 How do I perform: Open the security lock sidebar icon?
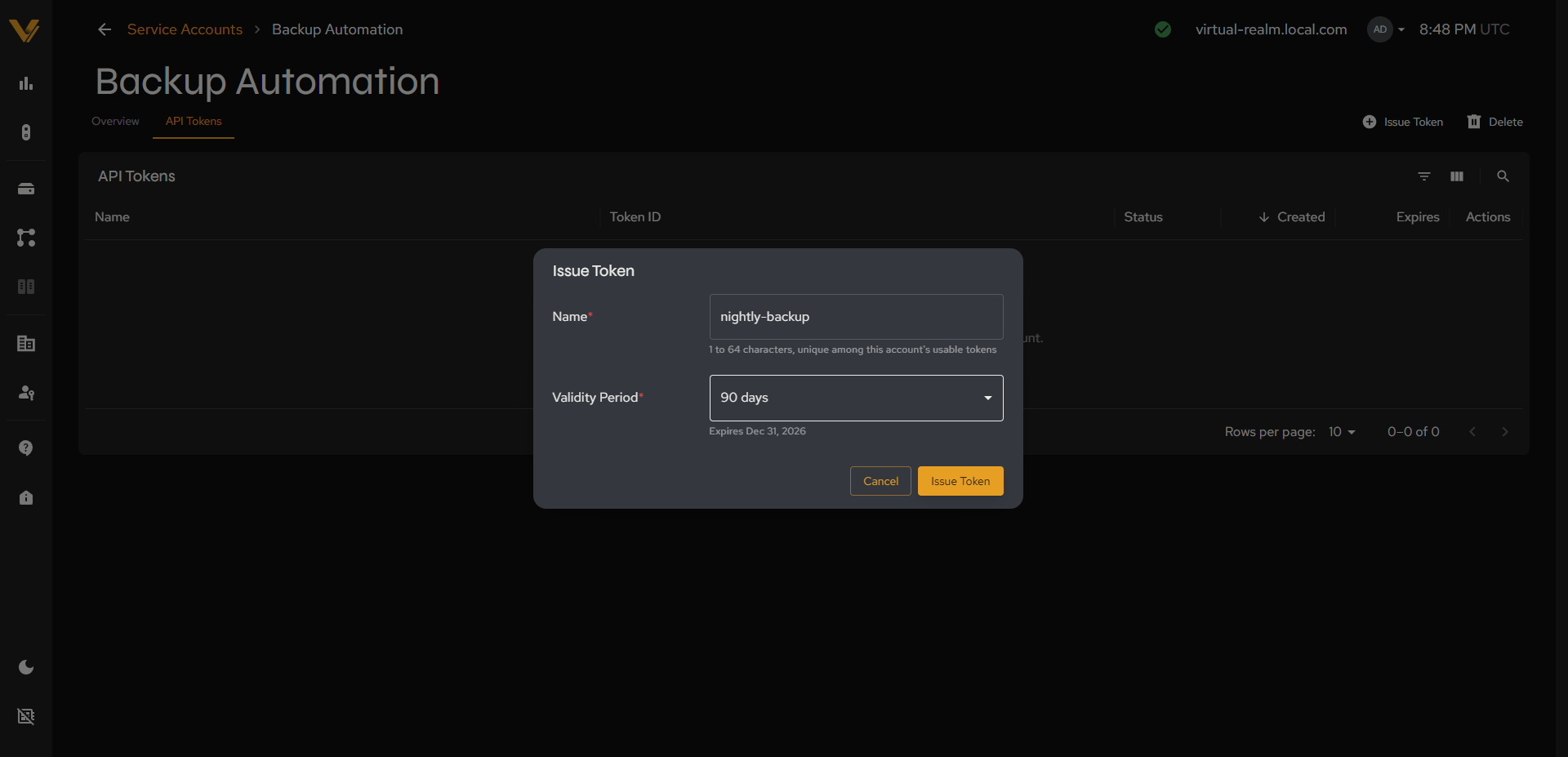(26, 497)
